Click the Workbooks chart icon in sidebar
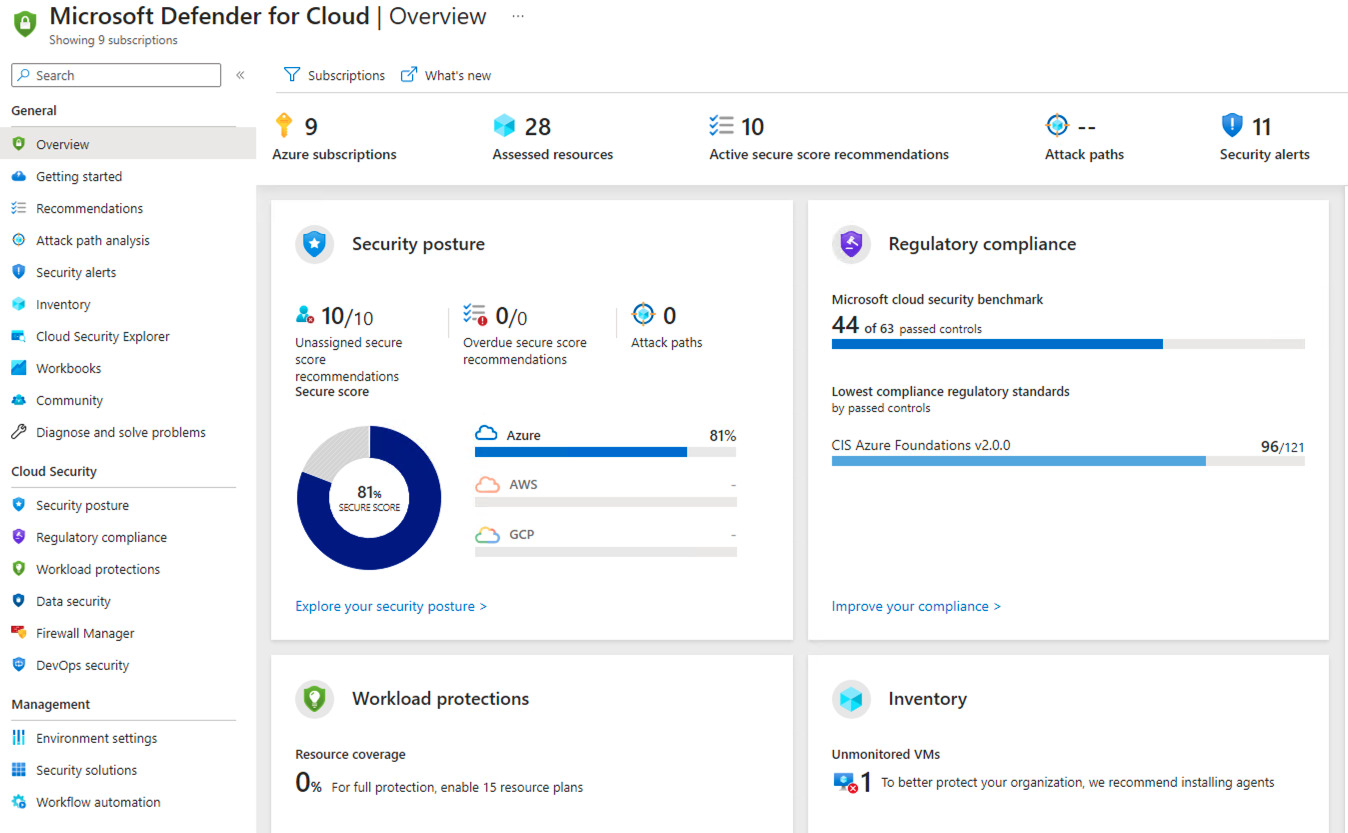The width and height of the screenshot is (1348, 833). [18, 368]
